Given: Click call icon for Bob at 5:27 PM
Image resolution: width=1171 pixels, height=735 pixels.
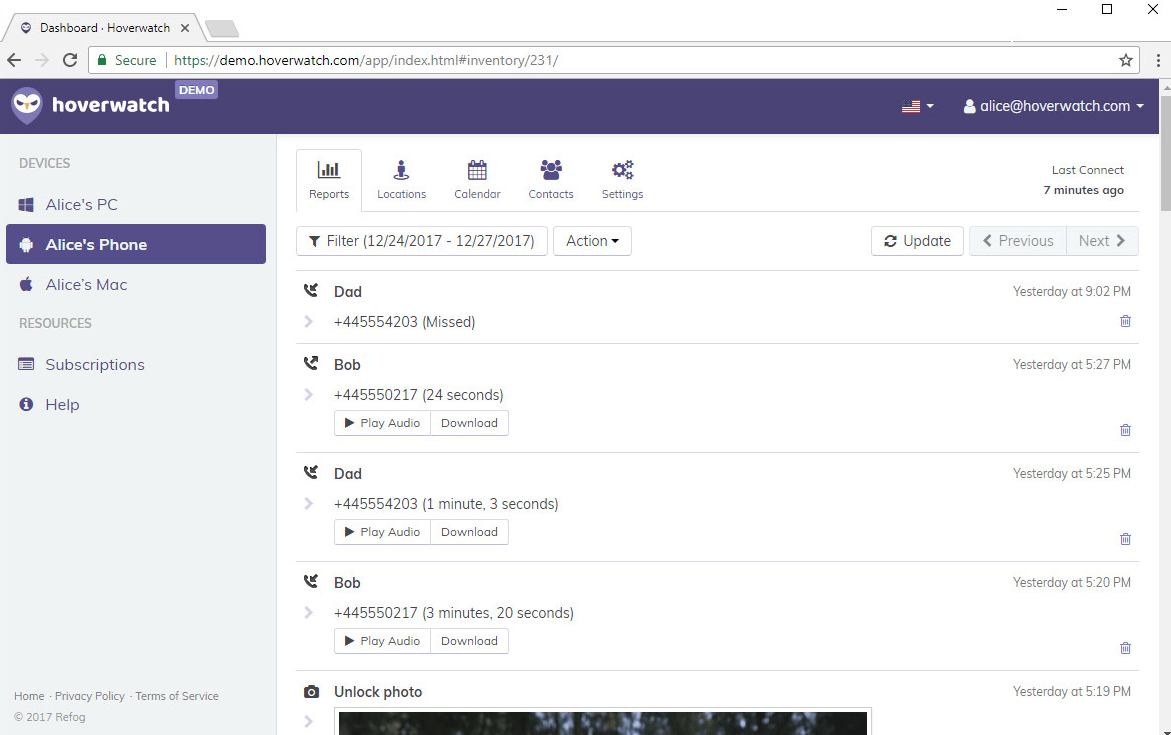Looking at the screenshot, I should [x=311, y=364].
